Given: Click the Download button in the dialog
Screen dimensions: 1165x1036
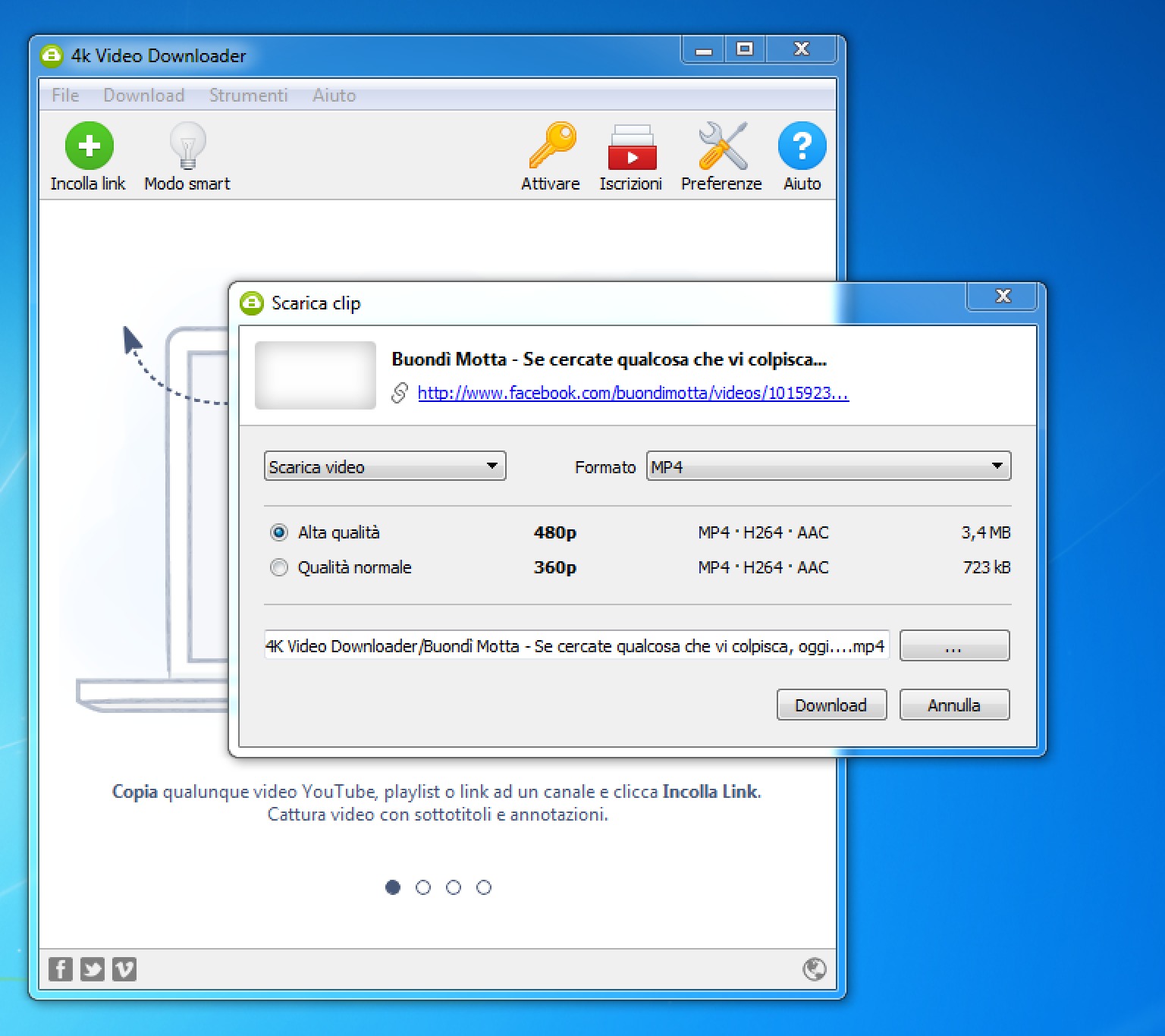Looking at the screenshot, I should pos(831,705).
